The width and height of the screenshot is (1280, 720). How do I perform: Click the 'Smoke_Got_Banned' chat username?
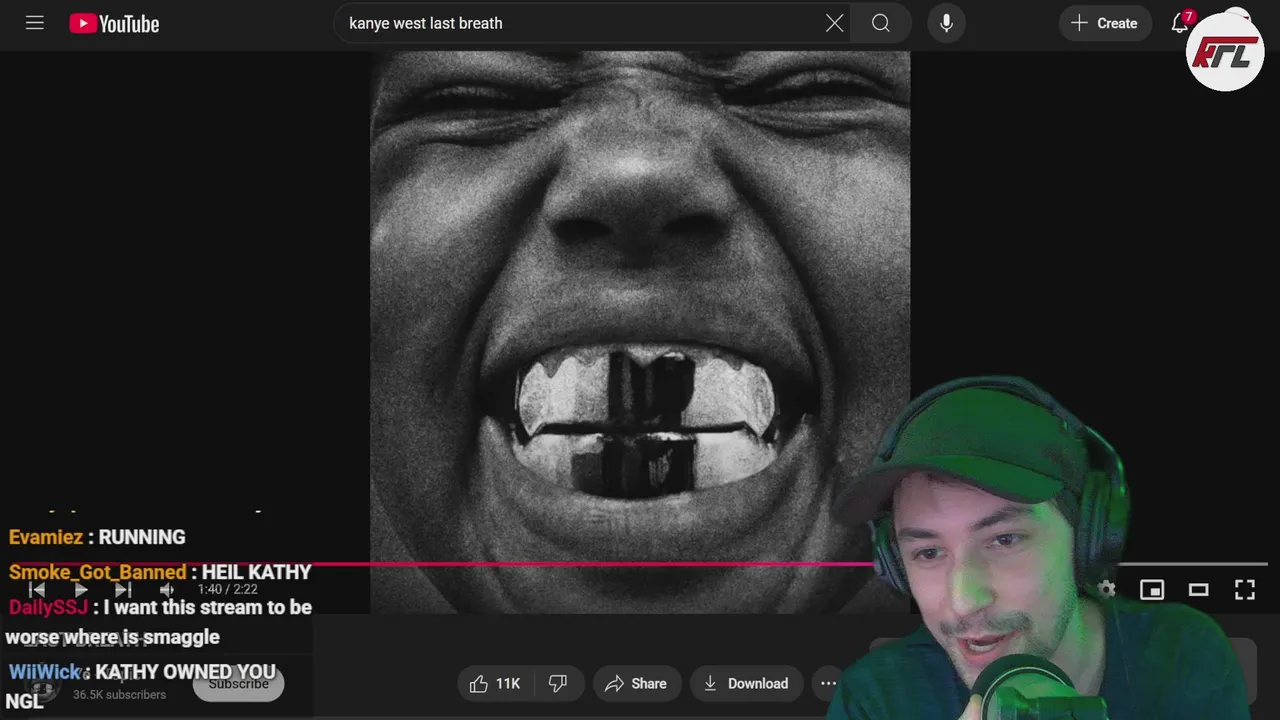tap(97, 572)
